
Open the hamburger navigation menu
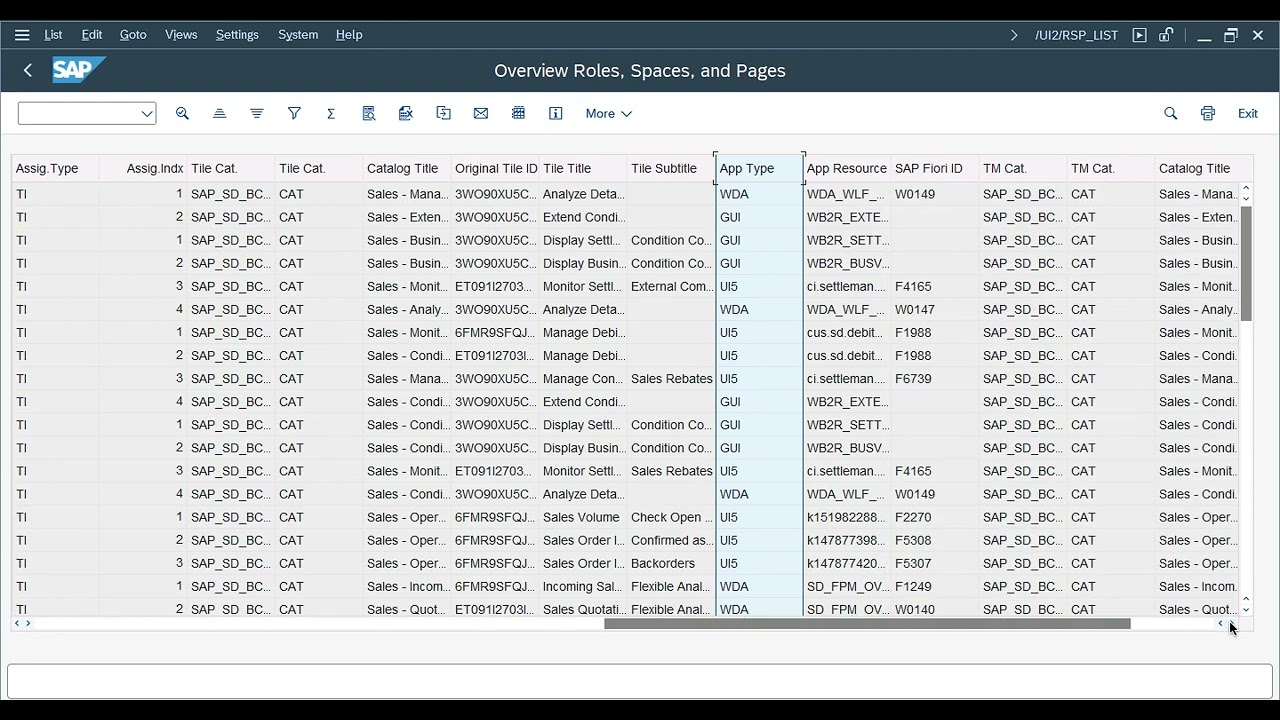(x=22, y=35)
